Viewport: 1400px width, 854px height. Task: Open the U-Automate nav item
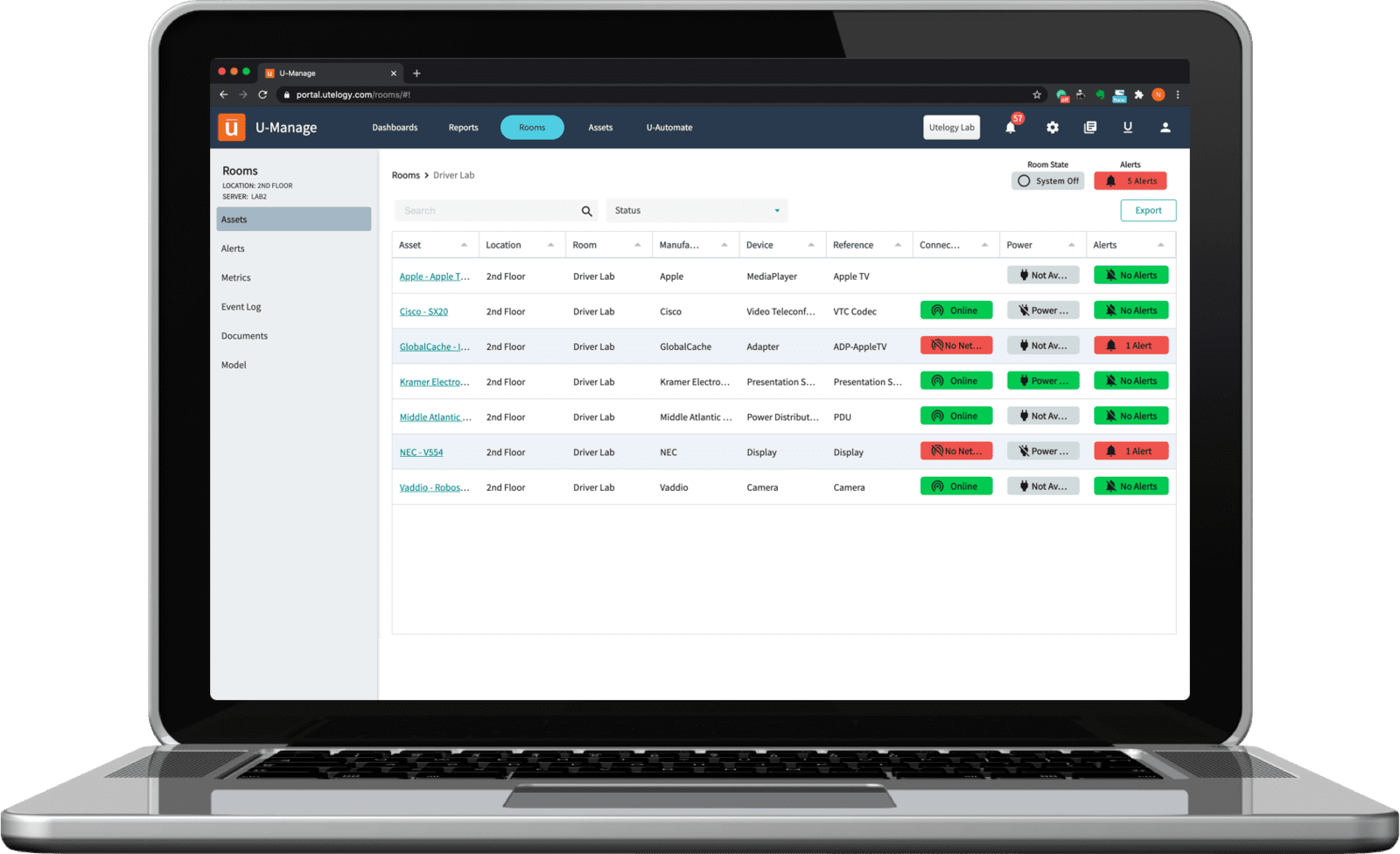[x=669, y=128]
